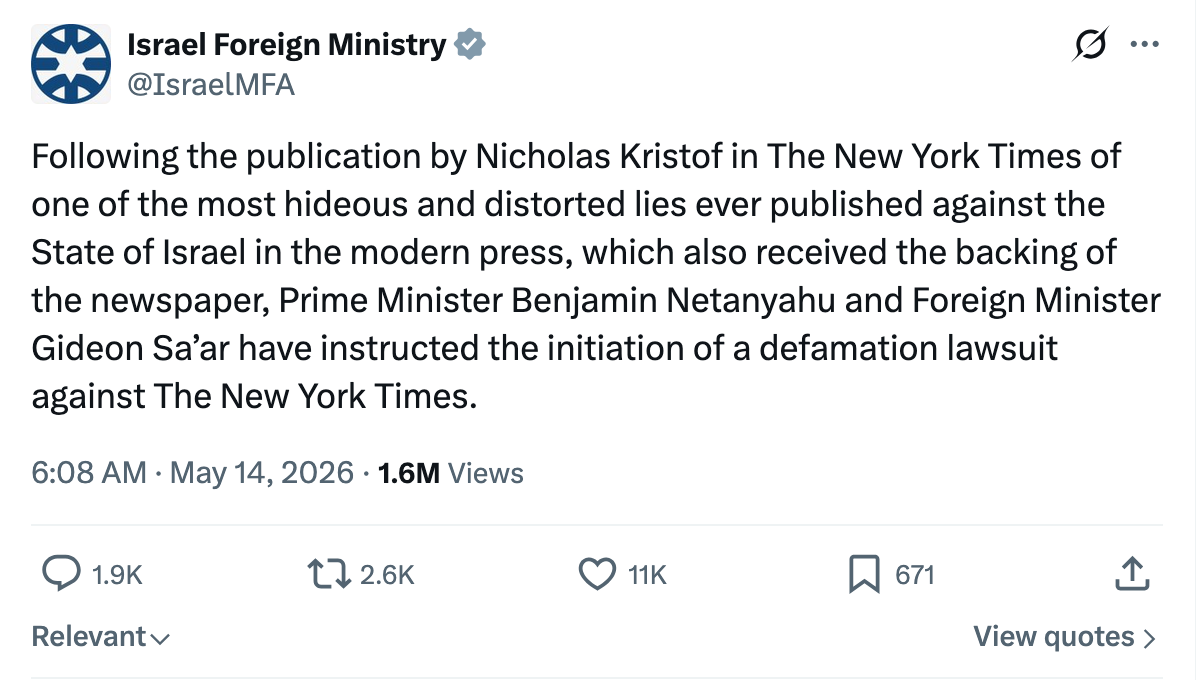Click the blue verified badge icon

click(x=470, y=44)
